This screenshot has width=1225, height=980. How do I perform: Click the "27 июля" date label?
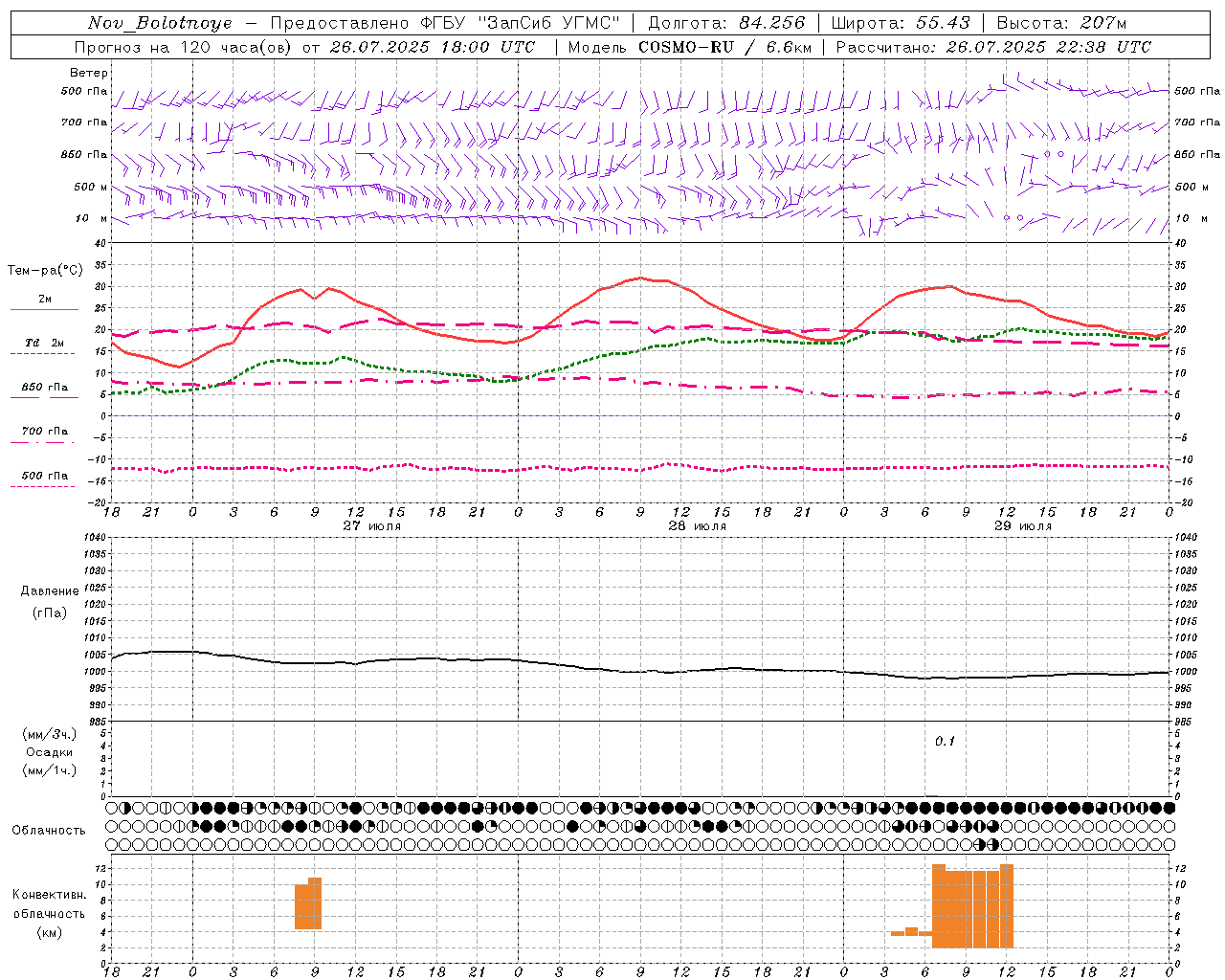point(372,525)
